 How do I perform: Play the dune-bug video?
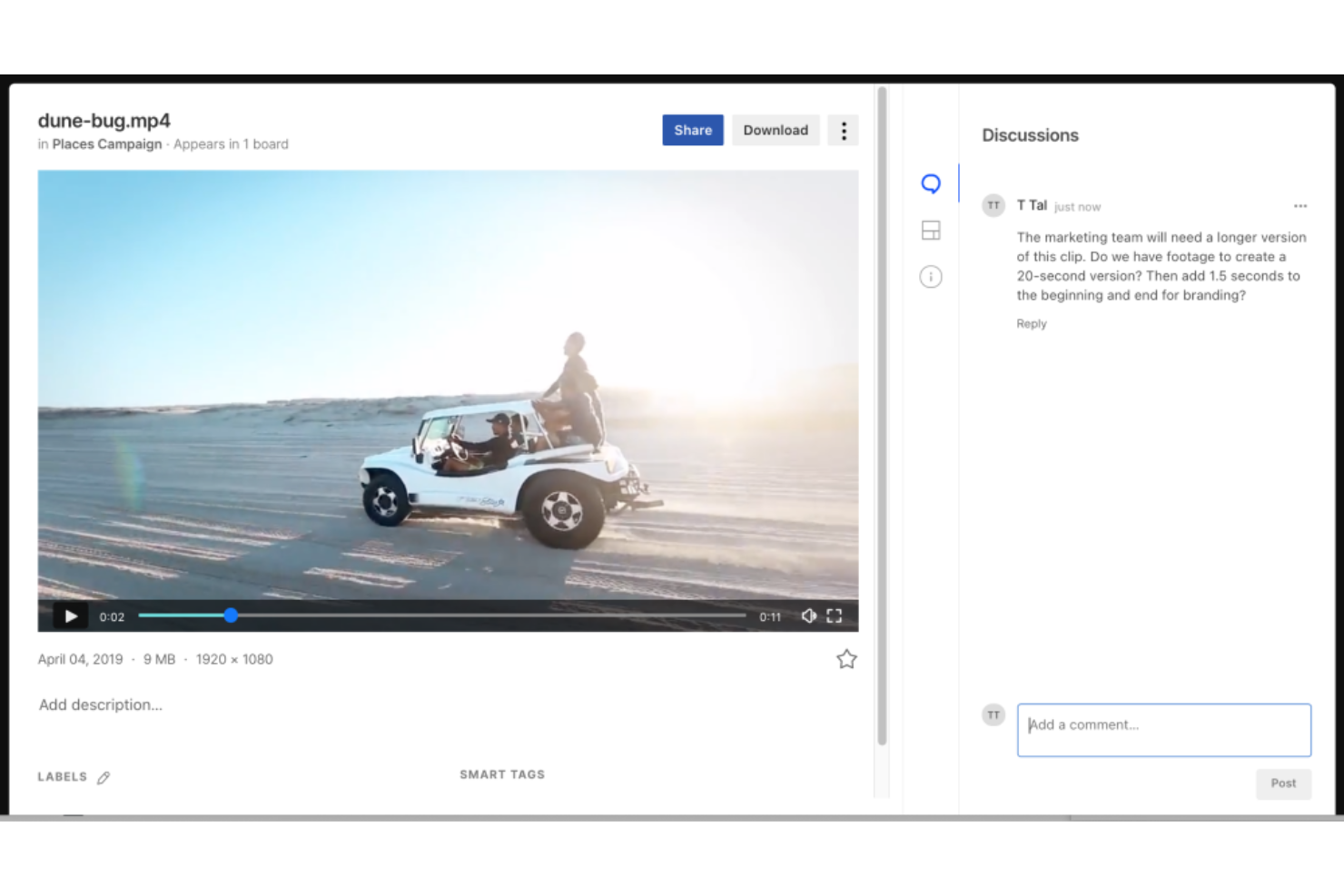click(70, 615)
